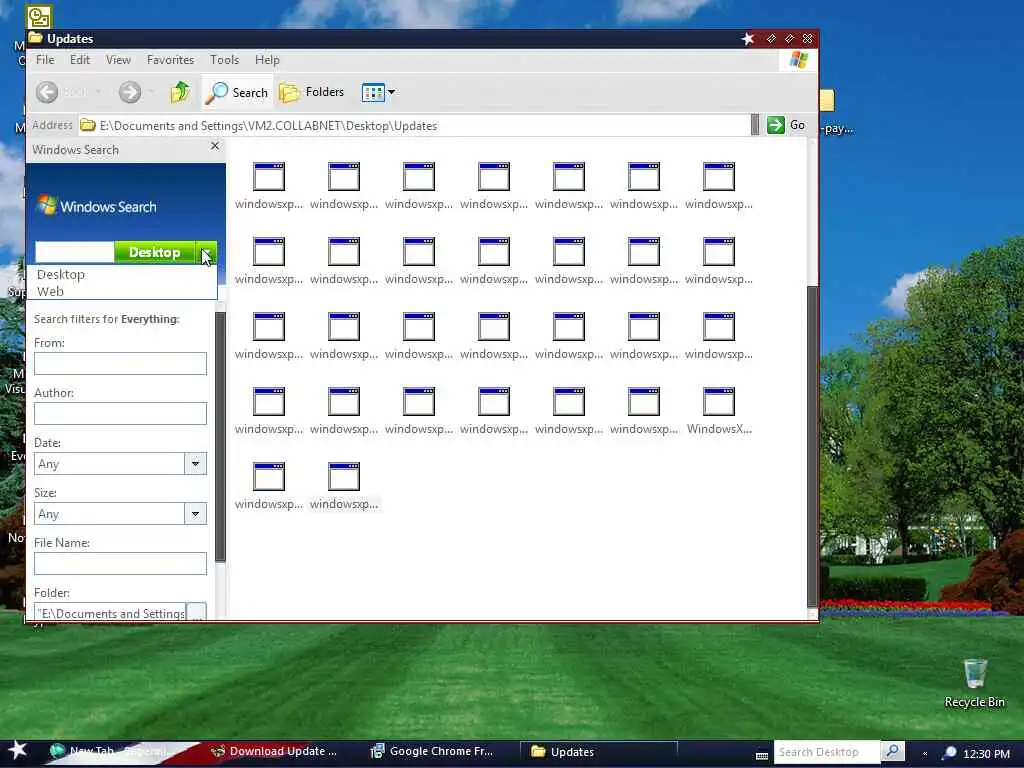Expand the address bar history dropdown
This screenshot has height=768, width=1024.
pyautogui.click(x=755, y=125)
